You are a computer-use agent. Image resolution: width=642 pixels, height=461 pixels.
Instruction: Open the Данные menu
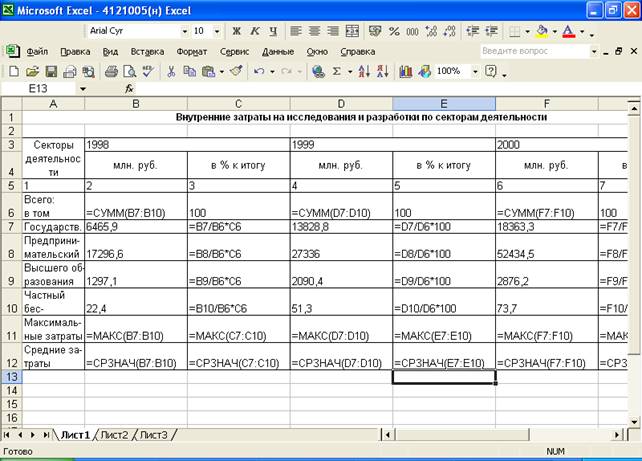pos(277,51)
